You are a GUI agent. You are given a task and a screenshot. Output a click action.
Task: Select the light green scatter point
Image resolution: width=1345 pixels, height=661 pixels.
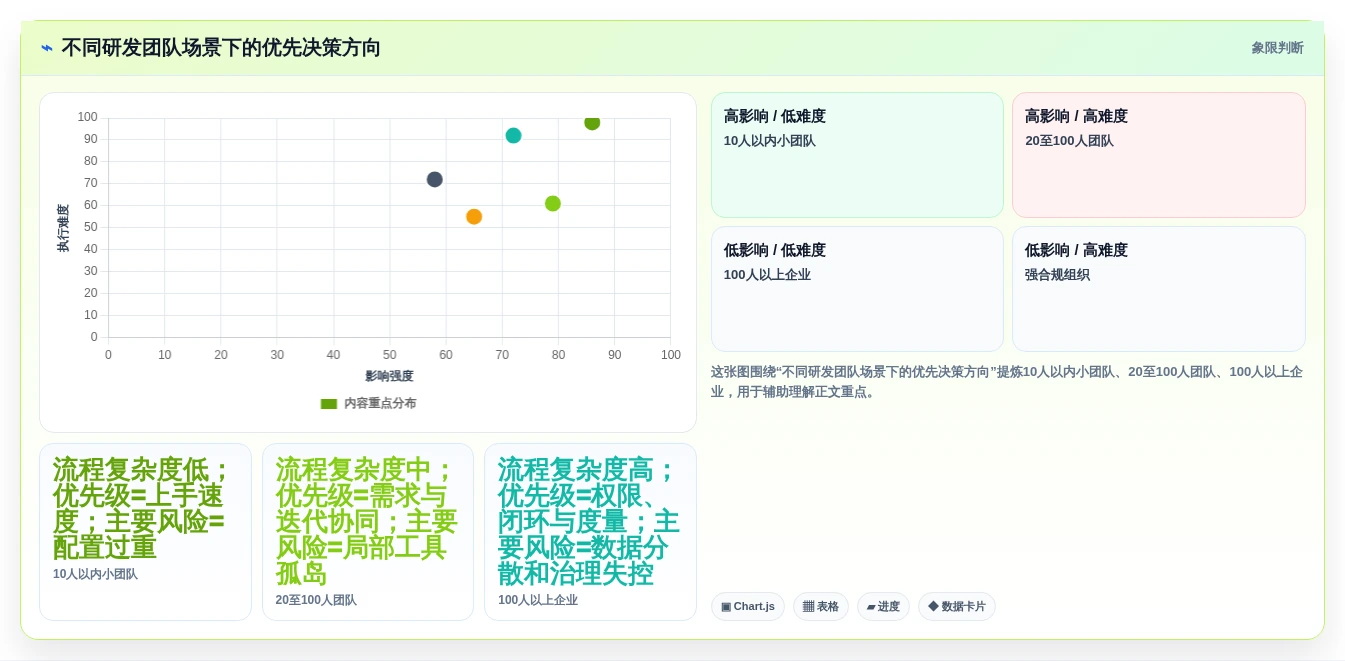pyautogui.click(x=553, y=204)
